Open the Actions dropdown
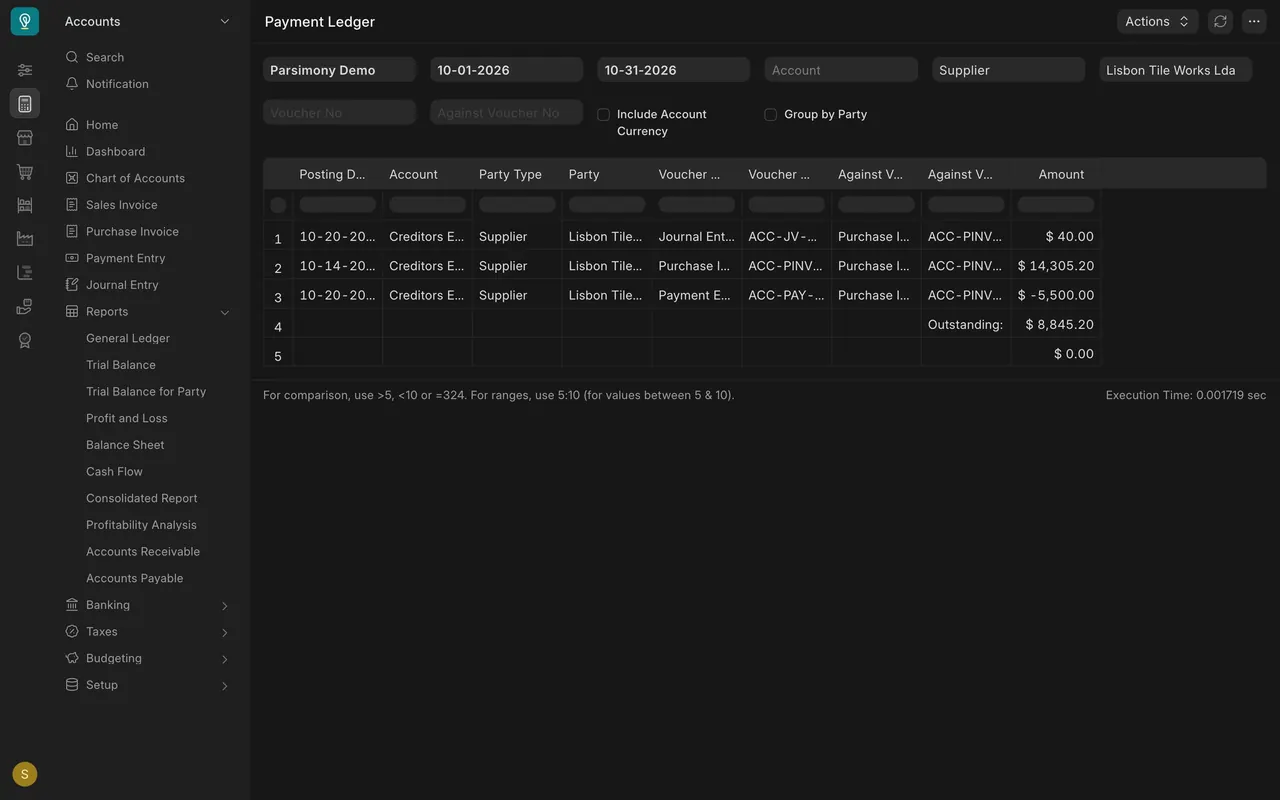The height and width of the screenshot is (800, 1280). [x=1157, y=21]
